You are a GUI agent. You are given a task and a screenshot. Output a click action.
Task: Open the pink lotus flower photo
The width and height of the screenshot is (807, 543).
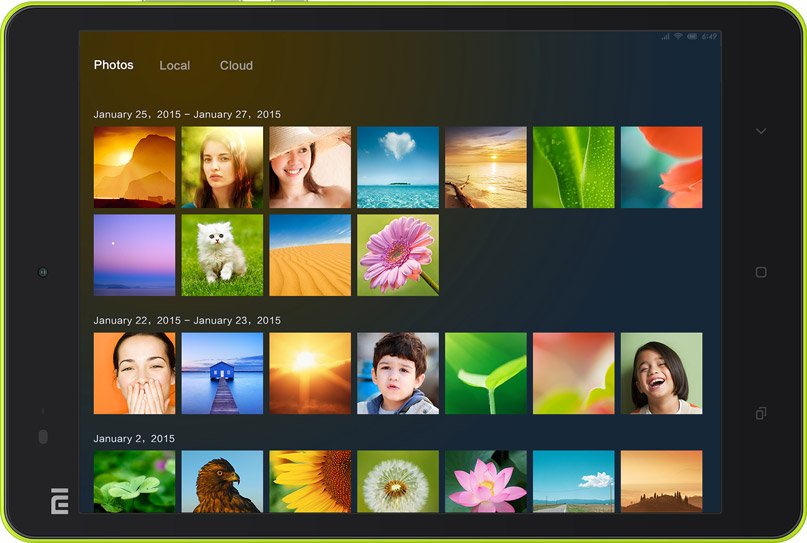[486, 481]
